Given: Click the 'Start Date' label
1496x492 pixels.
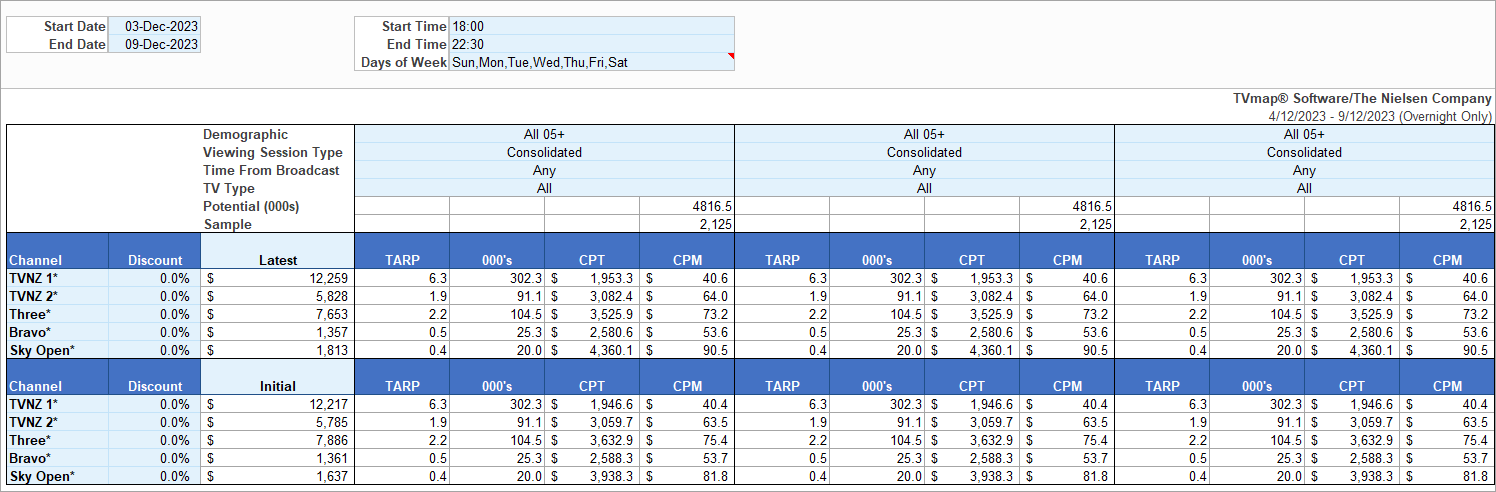Looking at the screenshot, I should click(x=75, y=26).
